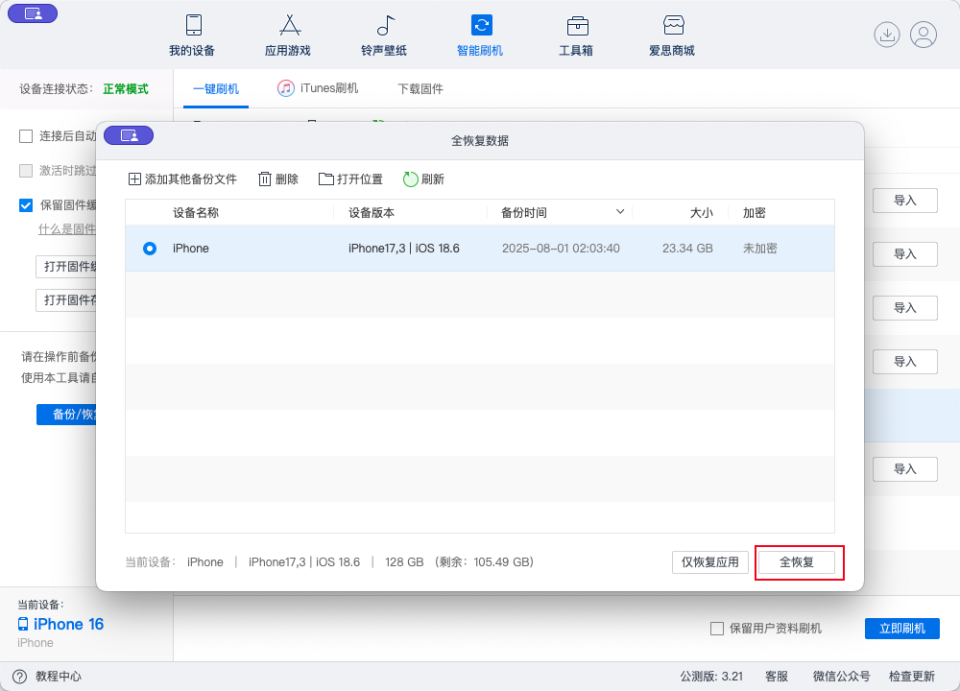Image resolution: width=960 pixels, height=691 pixels.
Task: Click the 仅恢复应用 button
Action: click(710, 562)
